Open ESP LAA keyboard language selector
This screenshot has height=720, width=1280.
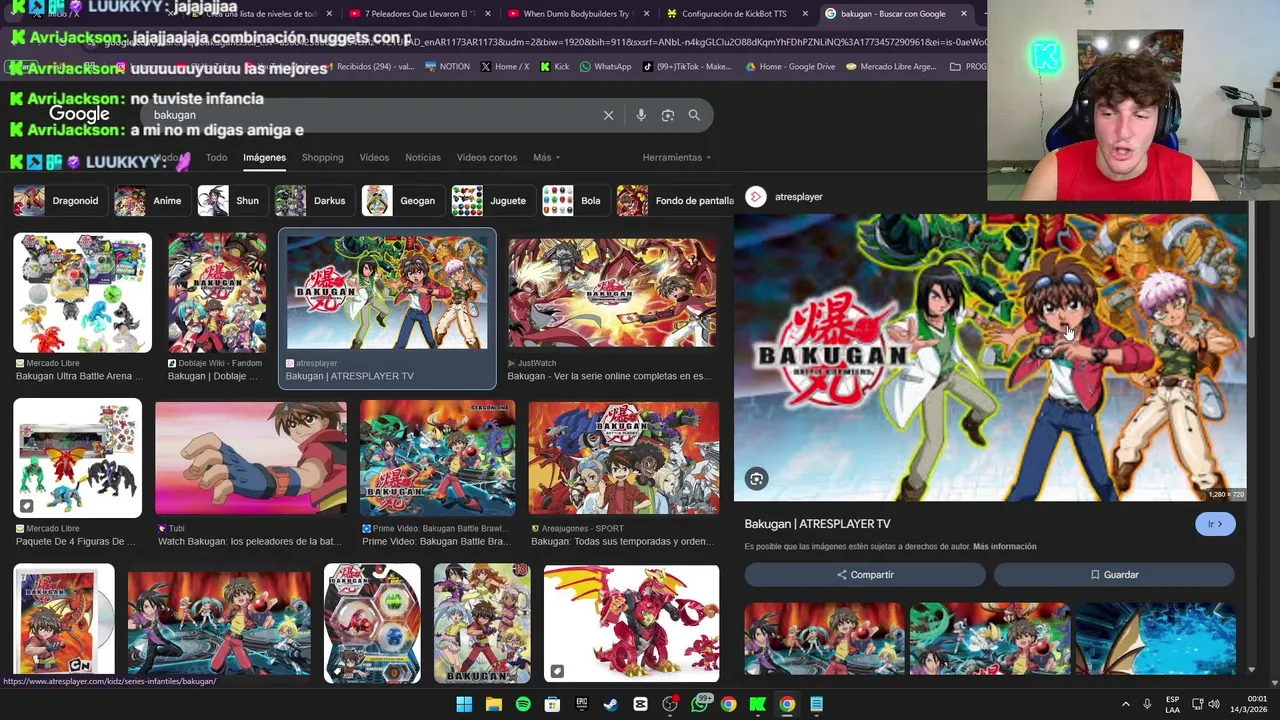click(1172, 704)
